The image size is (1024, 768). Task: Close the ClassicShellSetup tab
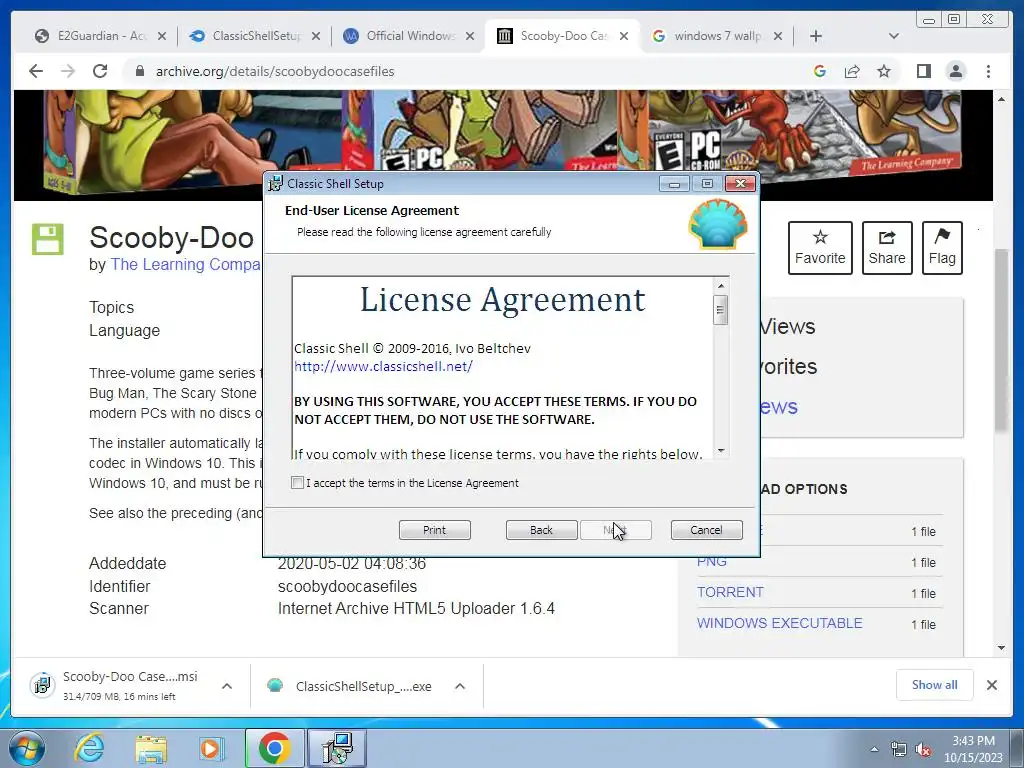point(316,36)
